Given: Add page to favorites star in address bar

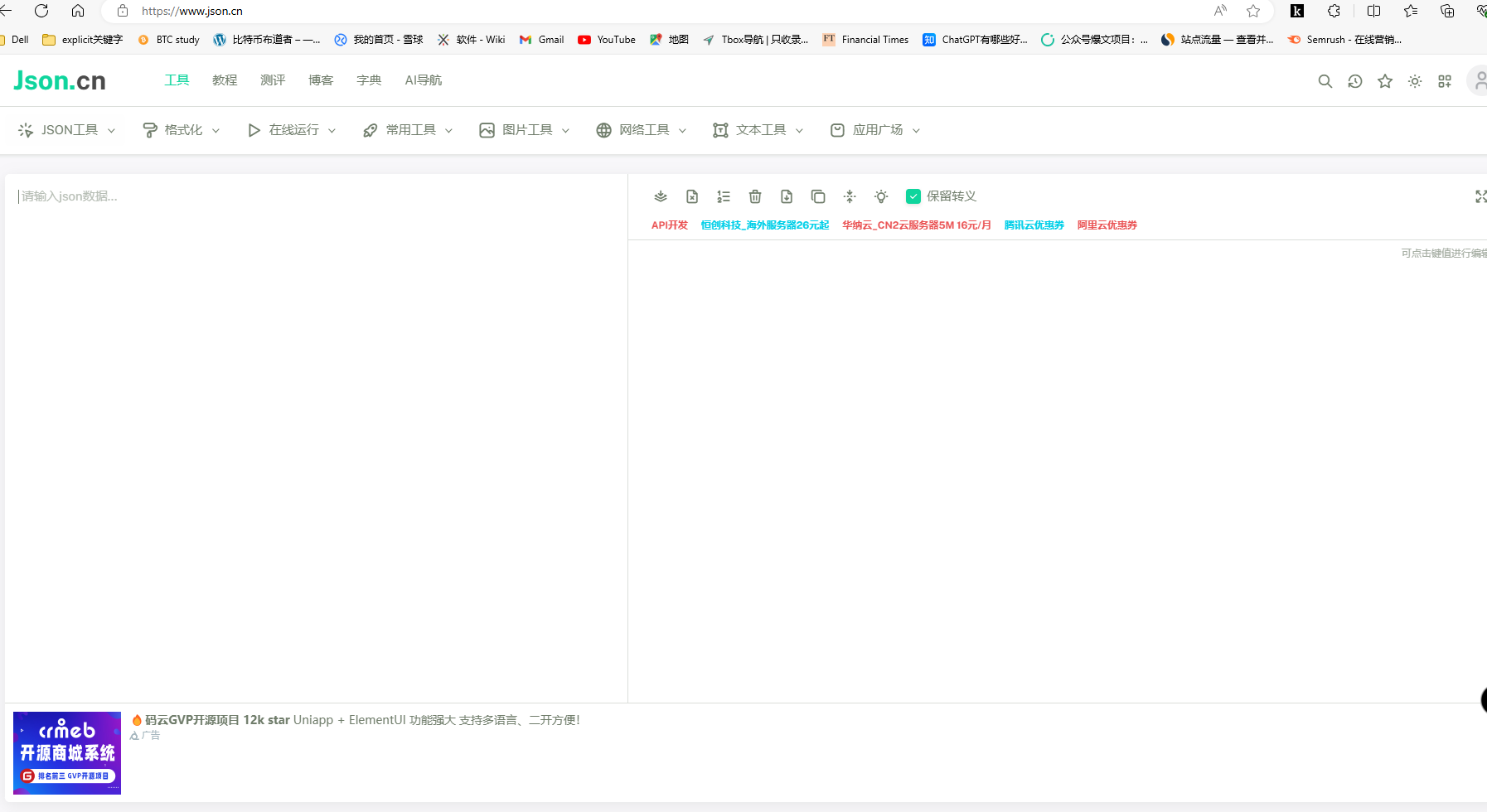Looking at the screenshot, I should [1253, 11].
